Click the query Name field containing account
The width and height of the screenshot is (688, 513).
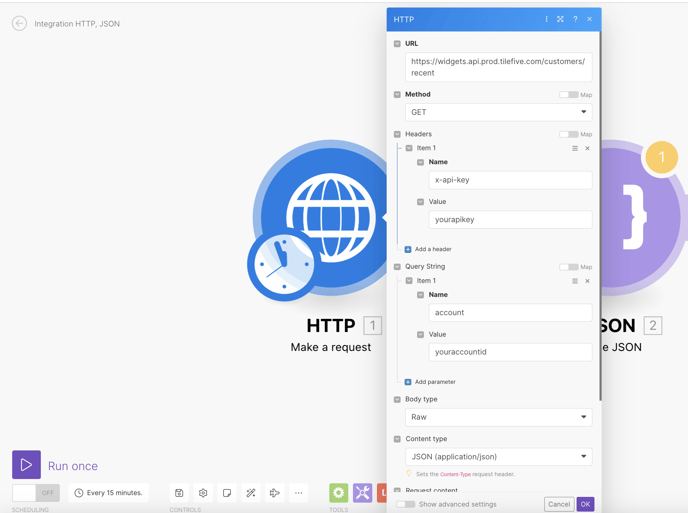pyautogui.click(x=510, y=313)
